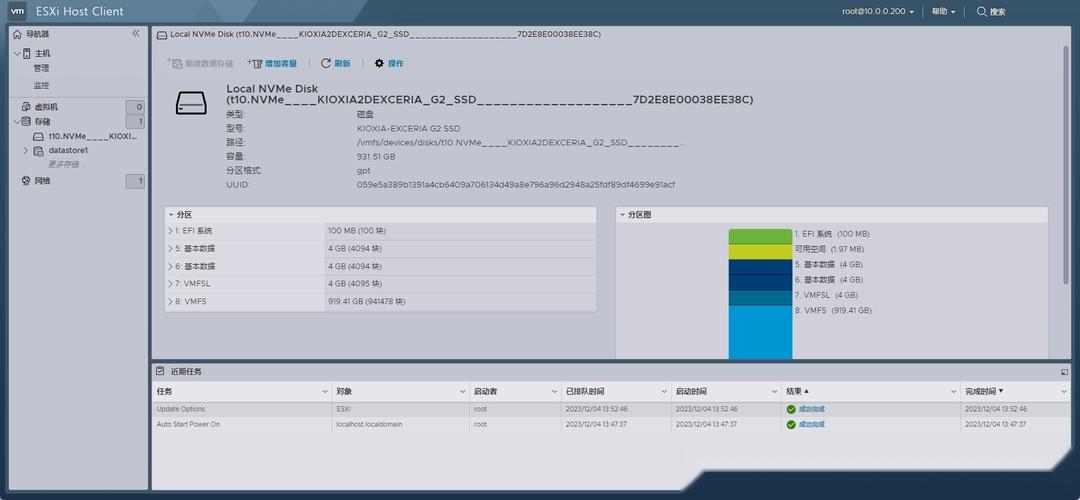Click the main content vertical scrollbar
1080x500 pixels.
pyautogui.click(x=1067, y=165)
